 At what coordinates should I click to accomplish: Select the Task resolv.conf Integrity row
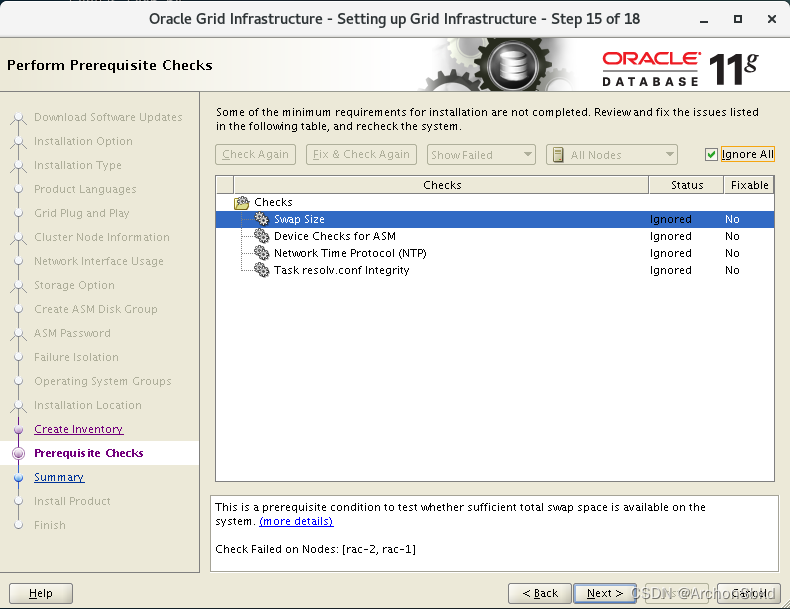pos(495,270)
